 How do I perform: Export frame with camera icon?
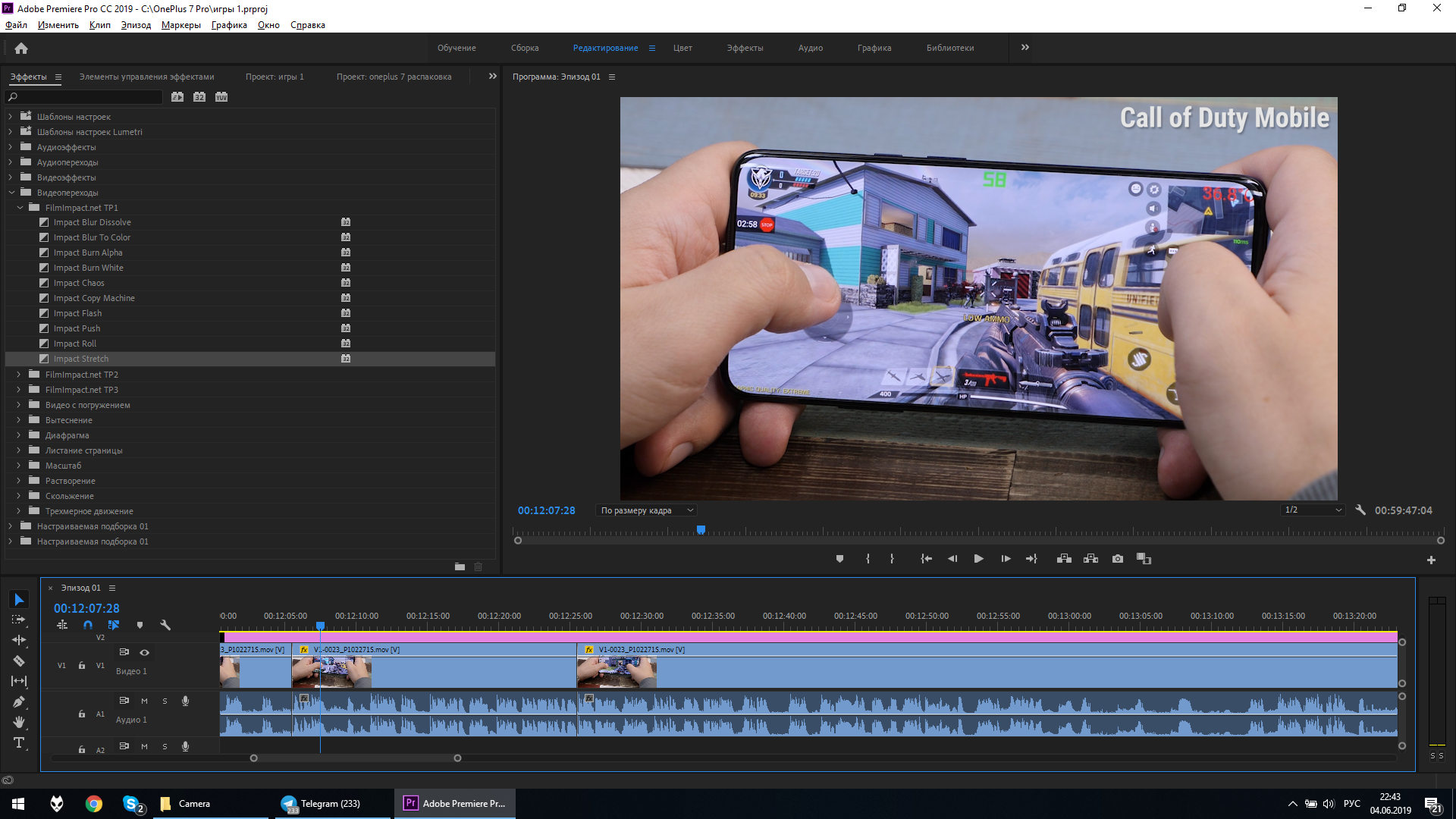[1118, 559]
